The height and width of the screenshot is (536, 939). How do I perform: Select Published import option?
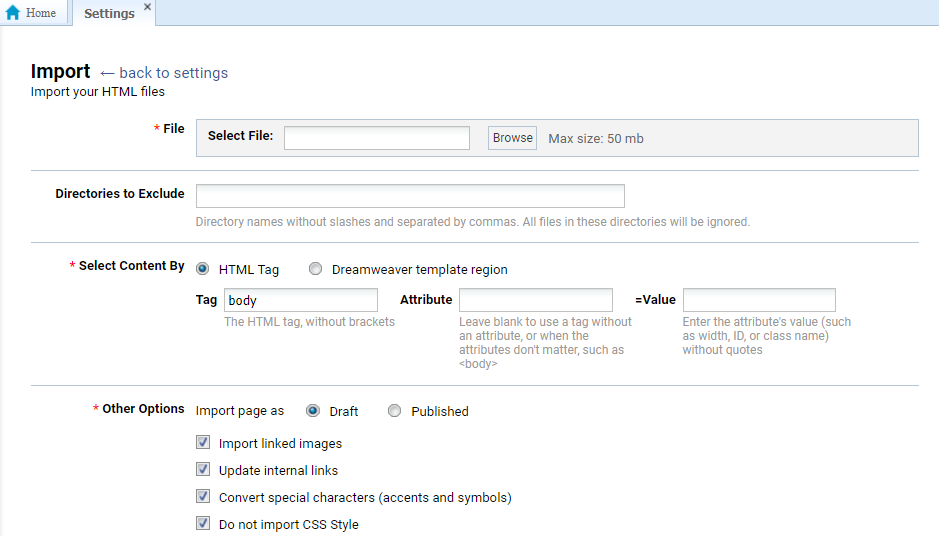pyautogui.click(x=395, y=411)
